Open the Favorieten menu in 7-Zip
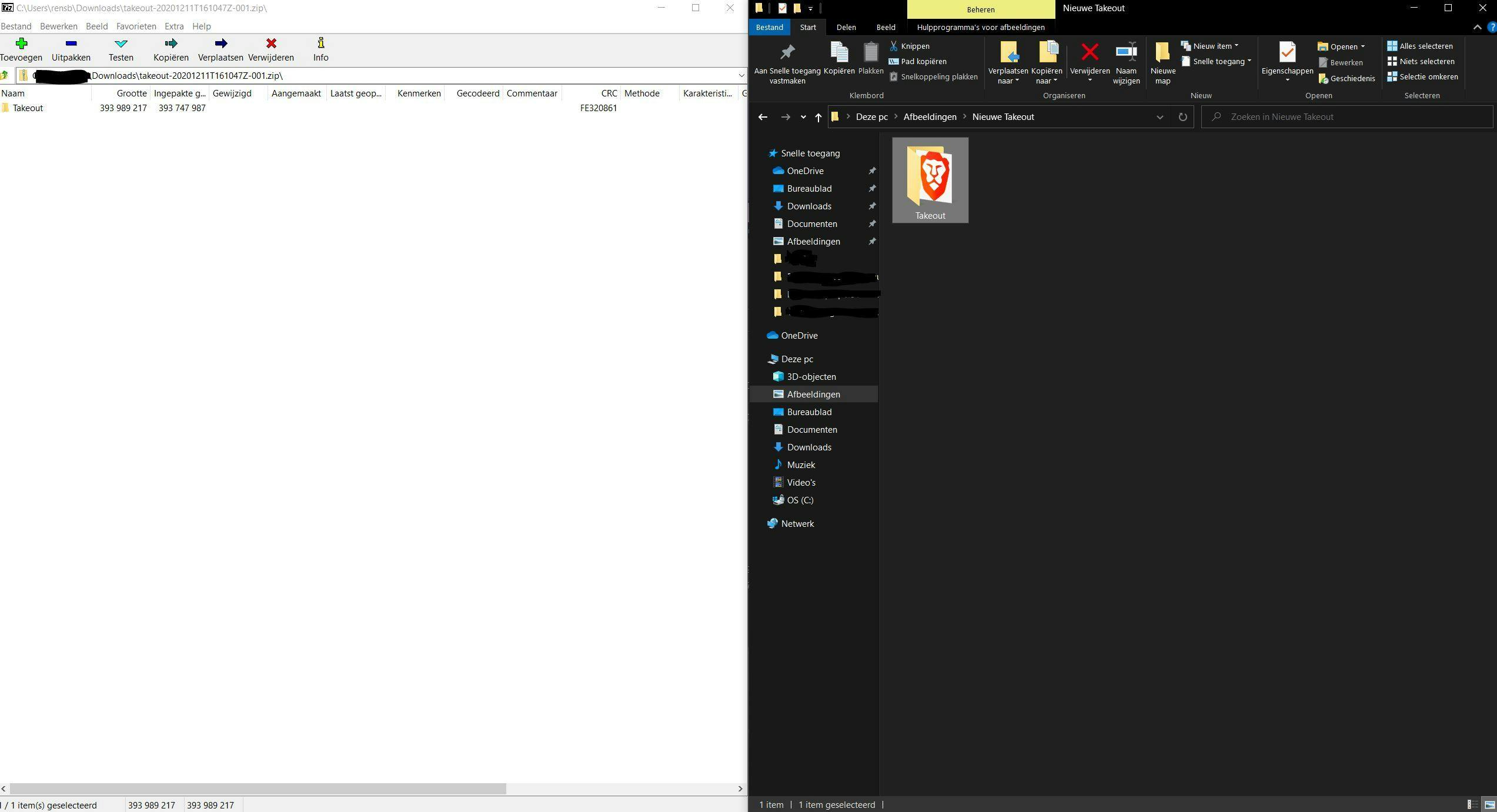This screenshot has height=812, width=1497. tap(136, 26)
